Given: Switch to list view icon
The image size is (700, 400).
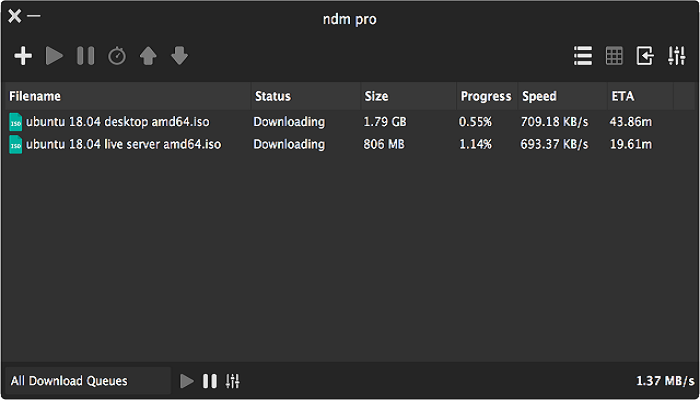Looking at the screenshot, I should (583, 56).
